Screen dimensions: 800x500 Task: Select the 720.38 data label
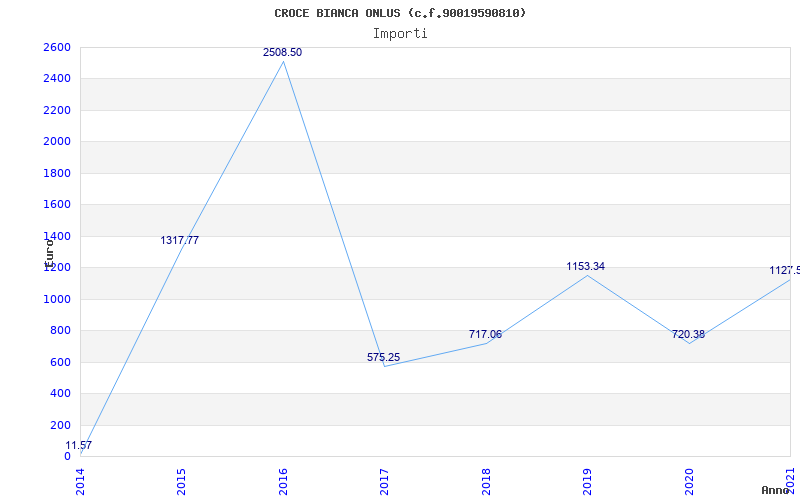[688, 334]
